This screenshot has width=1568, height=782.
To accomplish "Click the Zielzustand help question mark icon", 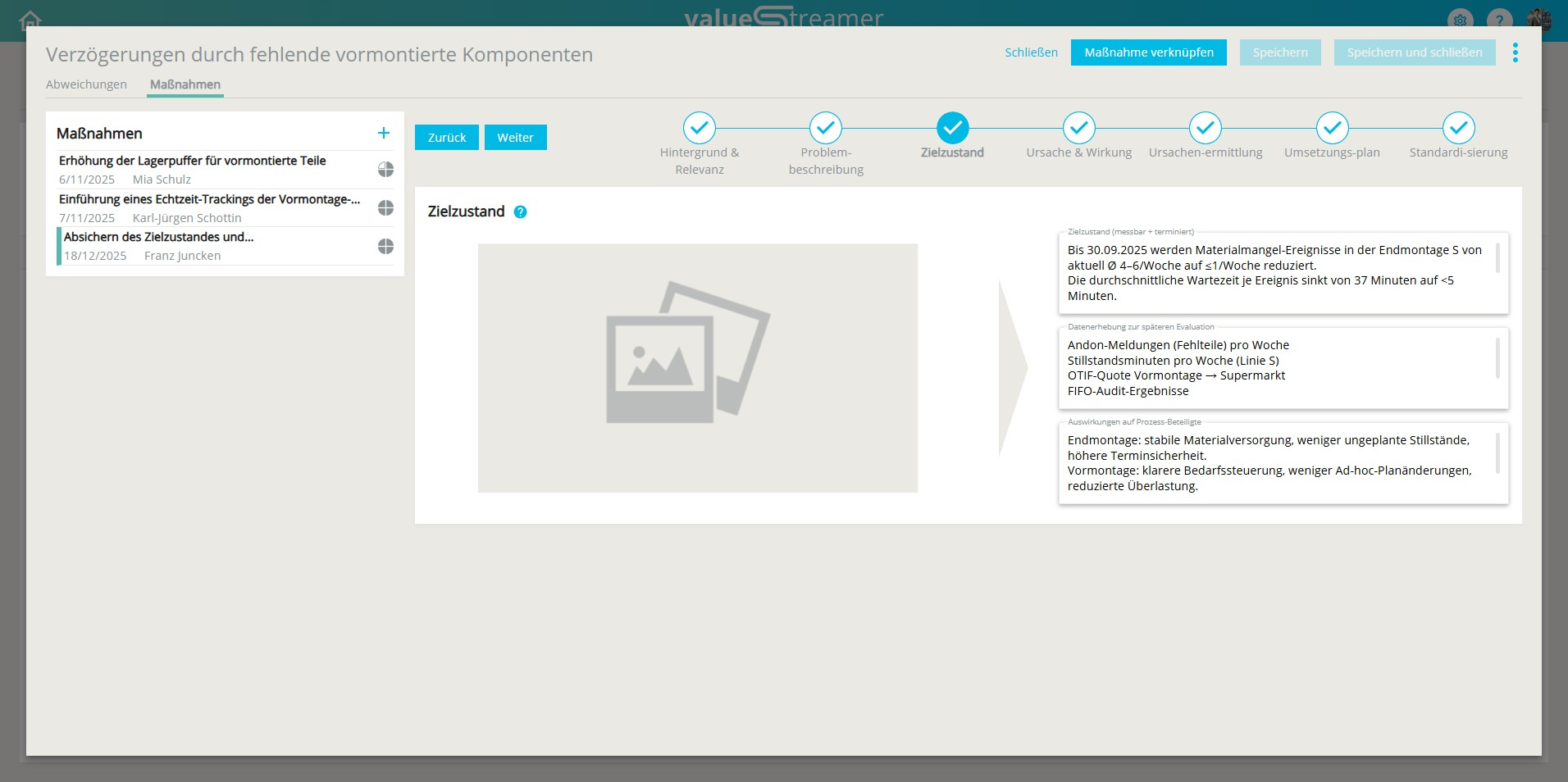I will coord(520,212).
